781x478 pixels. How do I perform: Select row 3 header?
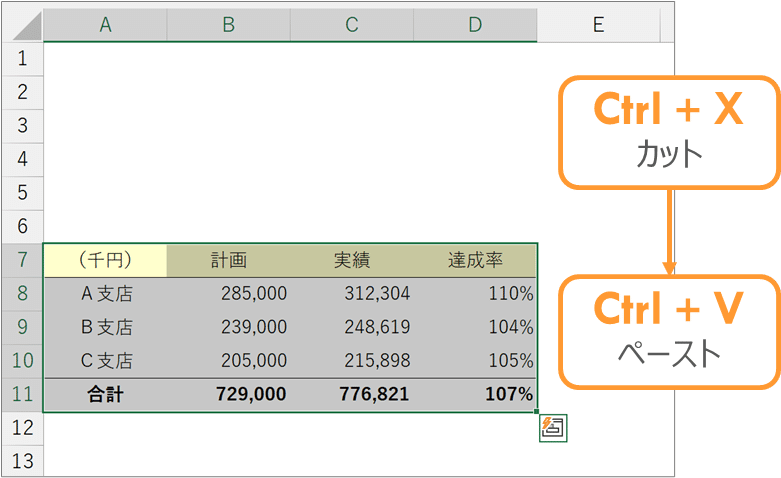22,125
